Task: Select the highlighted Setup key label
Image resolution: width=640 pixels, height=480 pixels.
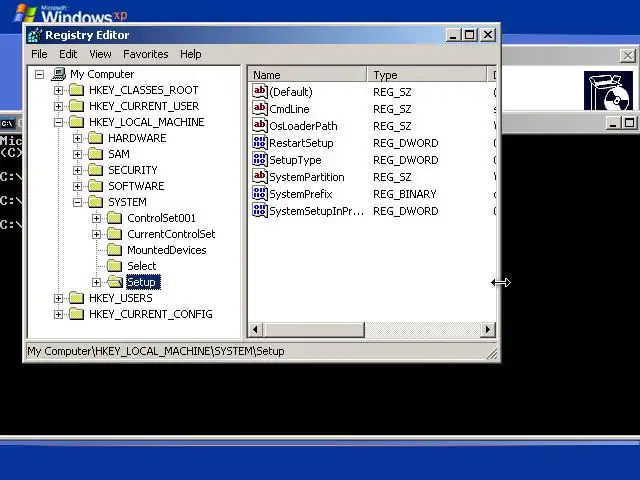Action: [x=143, y=282]
